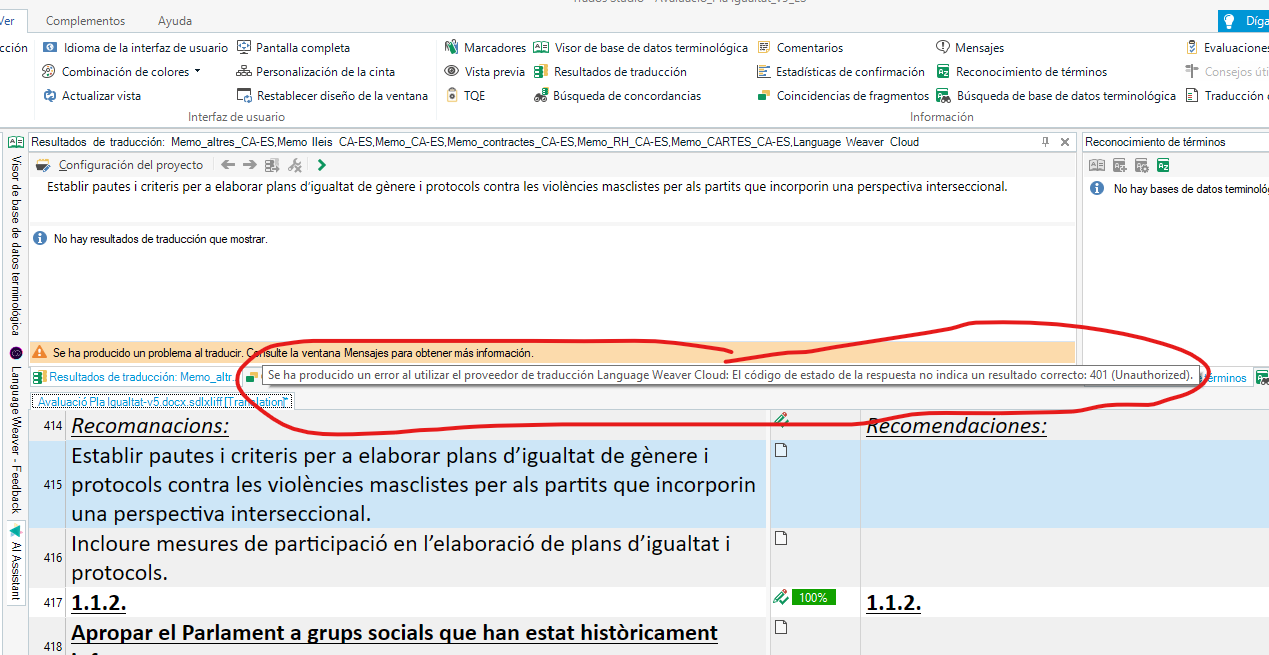The height and width of the screenshot is (655, 1269).
Task: Select segment 414 source Recomanacions:
Action: (150, 426)
